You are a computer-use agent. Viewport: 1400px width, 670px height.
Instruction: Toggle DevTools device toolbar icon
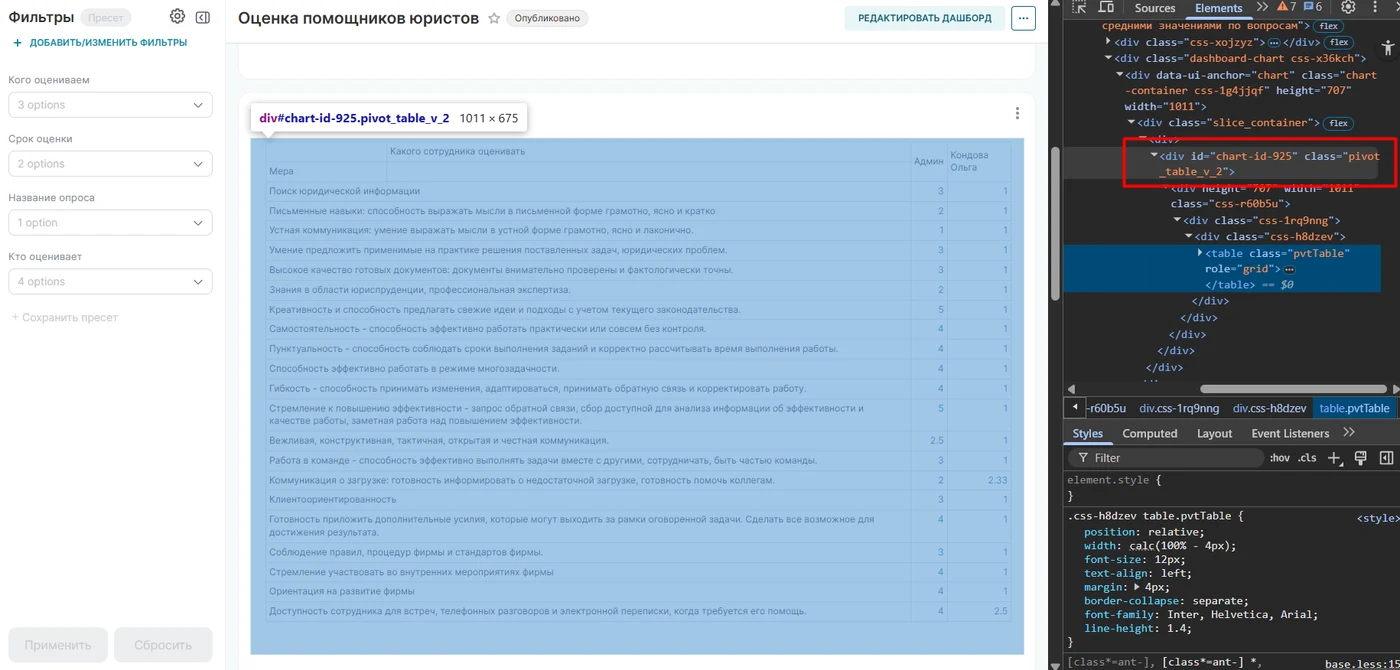pos(1107,7)
